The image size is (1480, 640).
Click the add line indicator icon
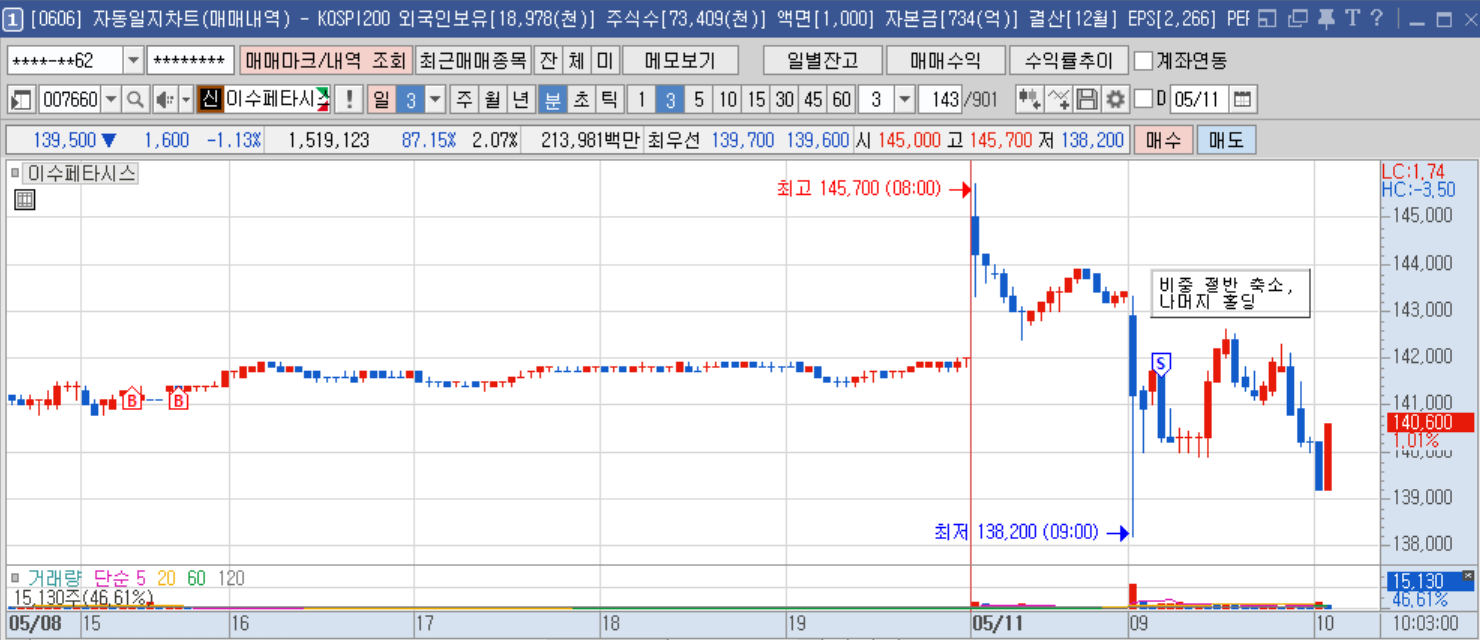1059,99
